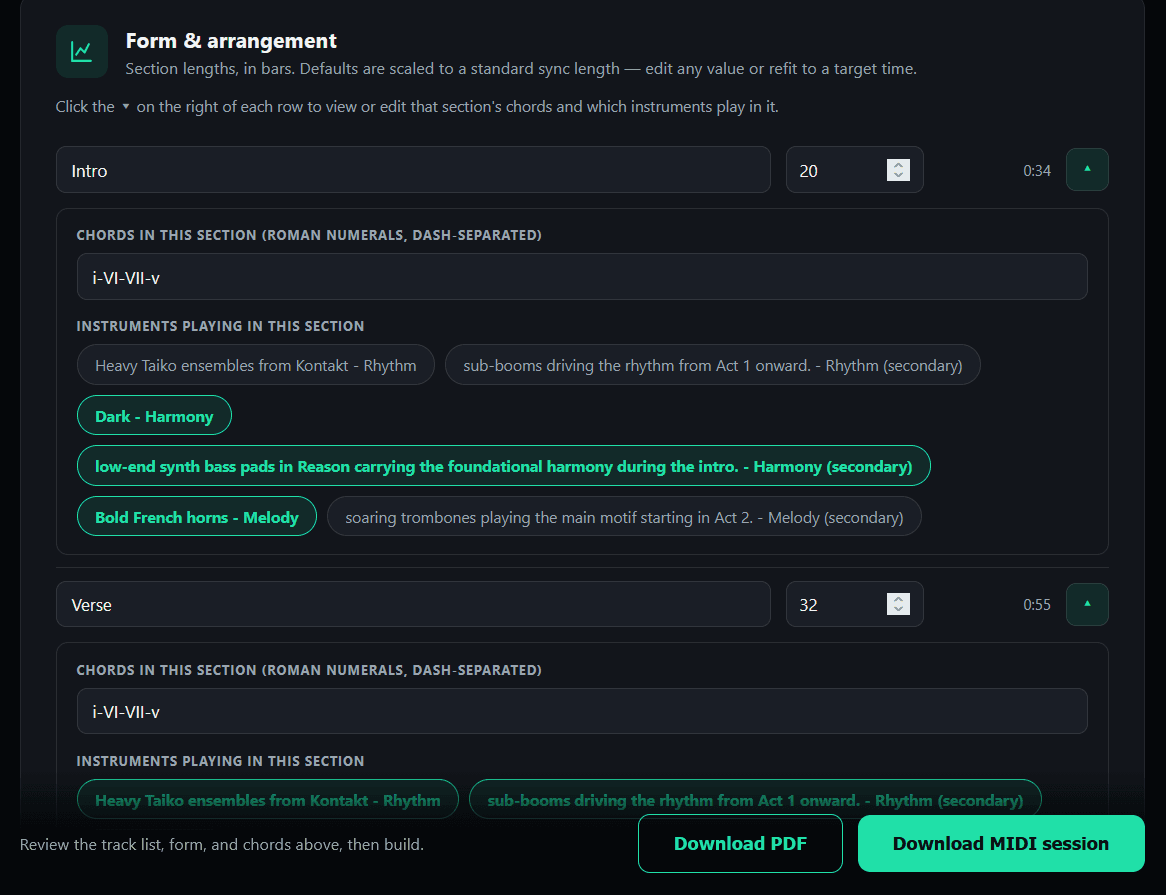The height and width of the screenshot is (895, 1166).
Task: Toggle sub-booms Rhythm (secondary) in Verse
Action: pyautogui.click(x=755, y=800)
